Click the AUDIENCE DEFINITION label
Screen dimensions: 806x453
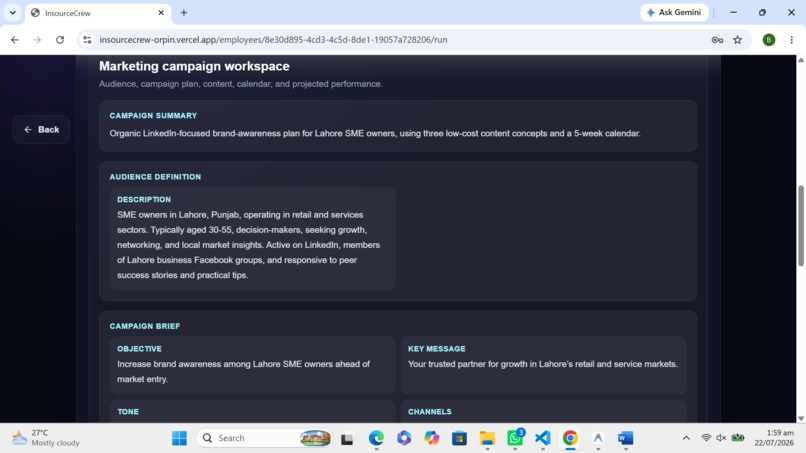coord(155,177)
